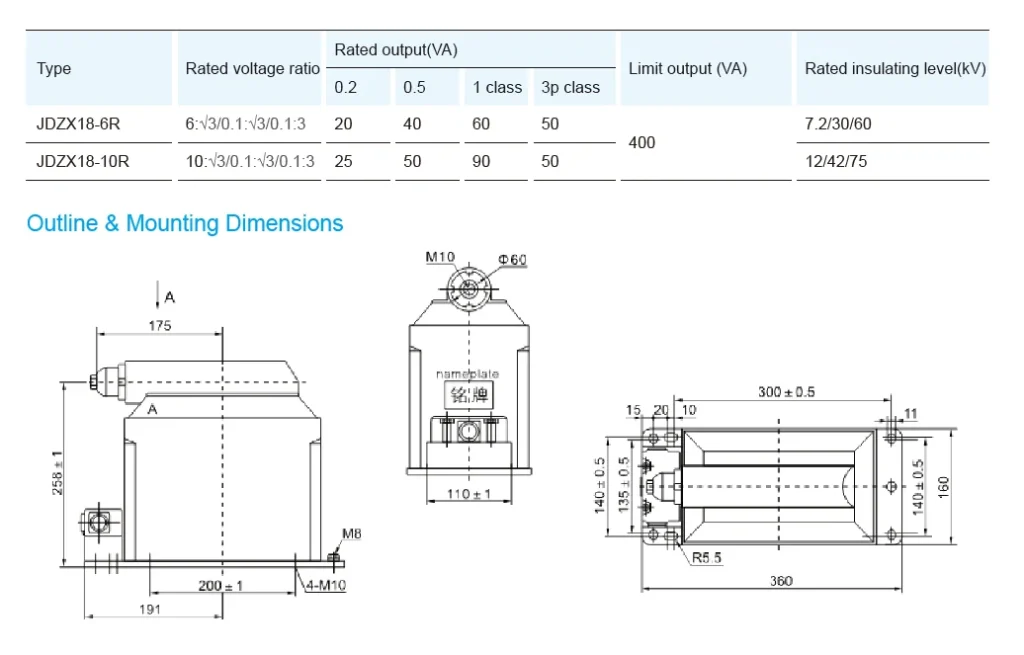Click the 400 limit output value

pyautogui.click(x=642, y=143)
